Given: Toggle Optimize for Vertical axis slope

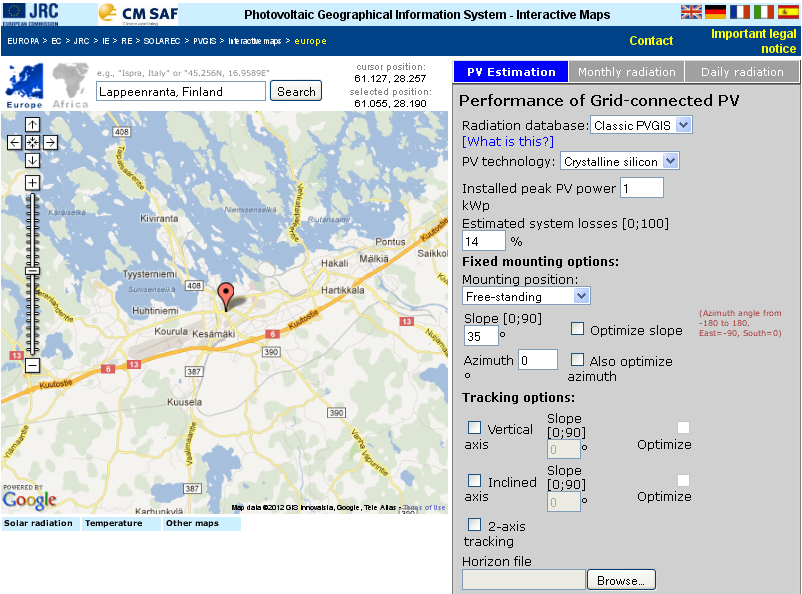Looking at the screenshot, I should pos(683,428).
